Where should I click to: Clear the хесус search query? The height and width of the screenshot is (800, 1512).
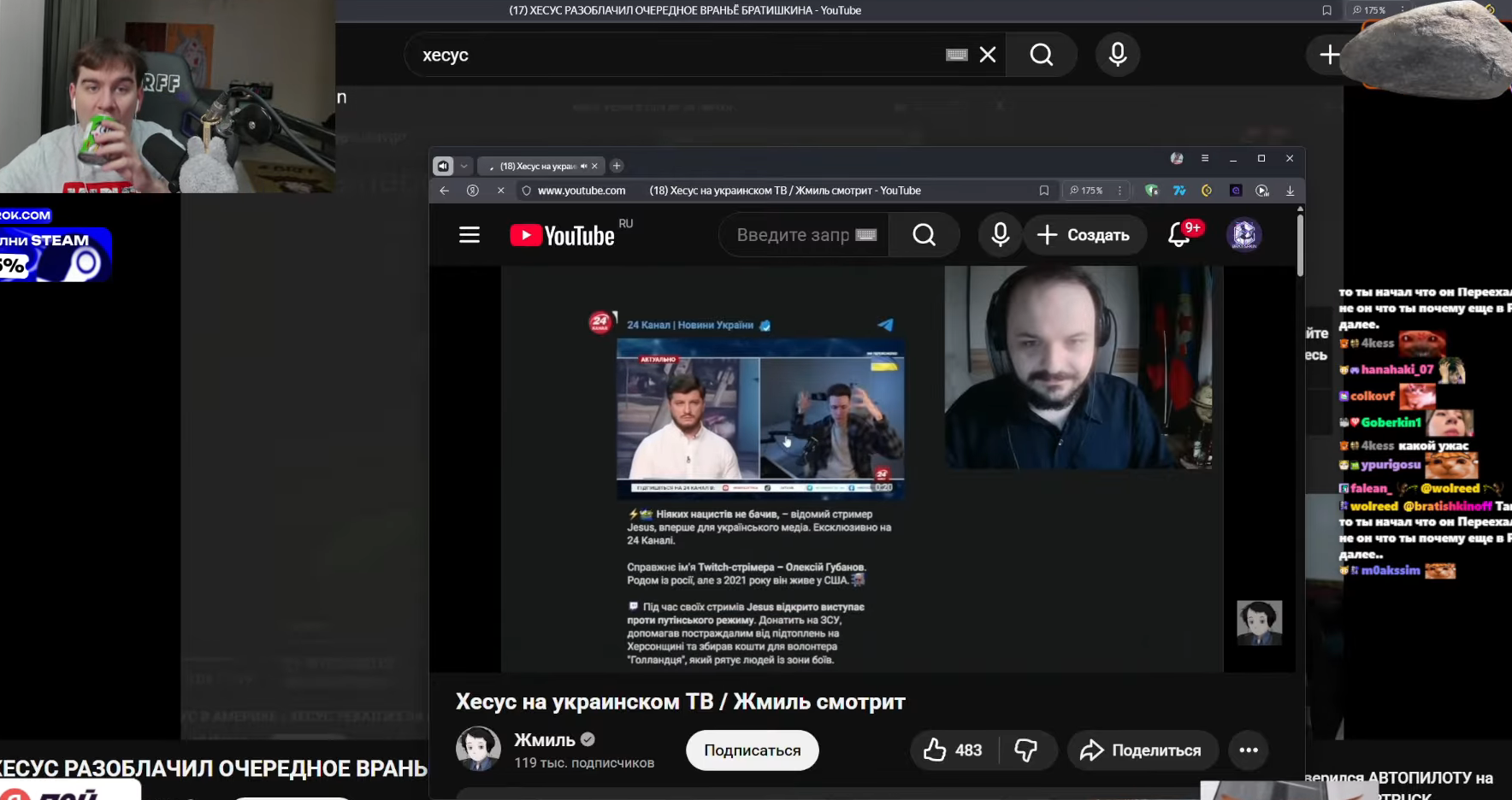(x=988, y=55)
